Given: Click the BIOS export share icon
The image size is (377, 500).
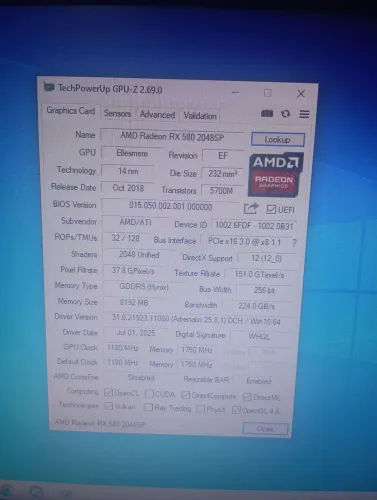Looking at the screenshot, I should coord(251,208).
